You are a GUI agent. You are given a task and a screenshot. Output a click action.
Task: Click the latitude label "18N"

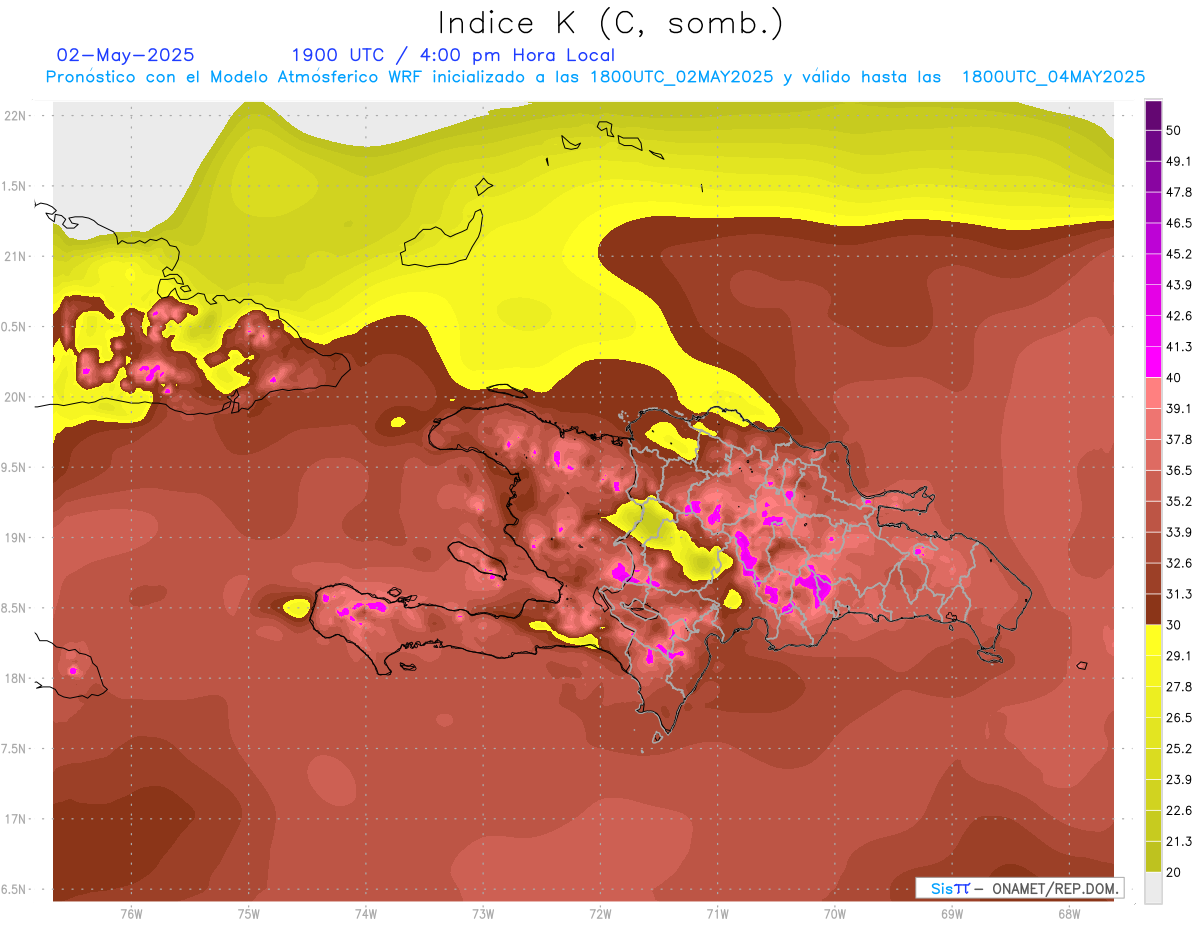click(16, 678)
